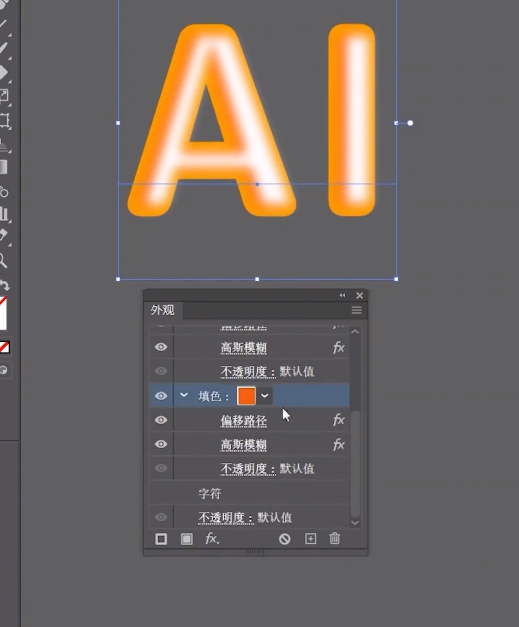Clear appearance with the no-symbol icon
This screenshot has height=627, width=519.
(285, 539)
